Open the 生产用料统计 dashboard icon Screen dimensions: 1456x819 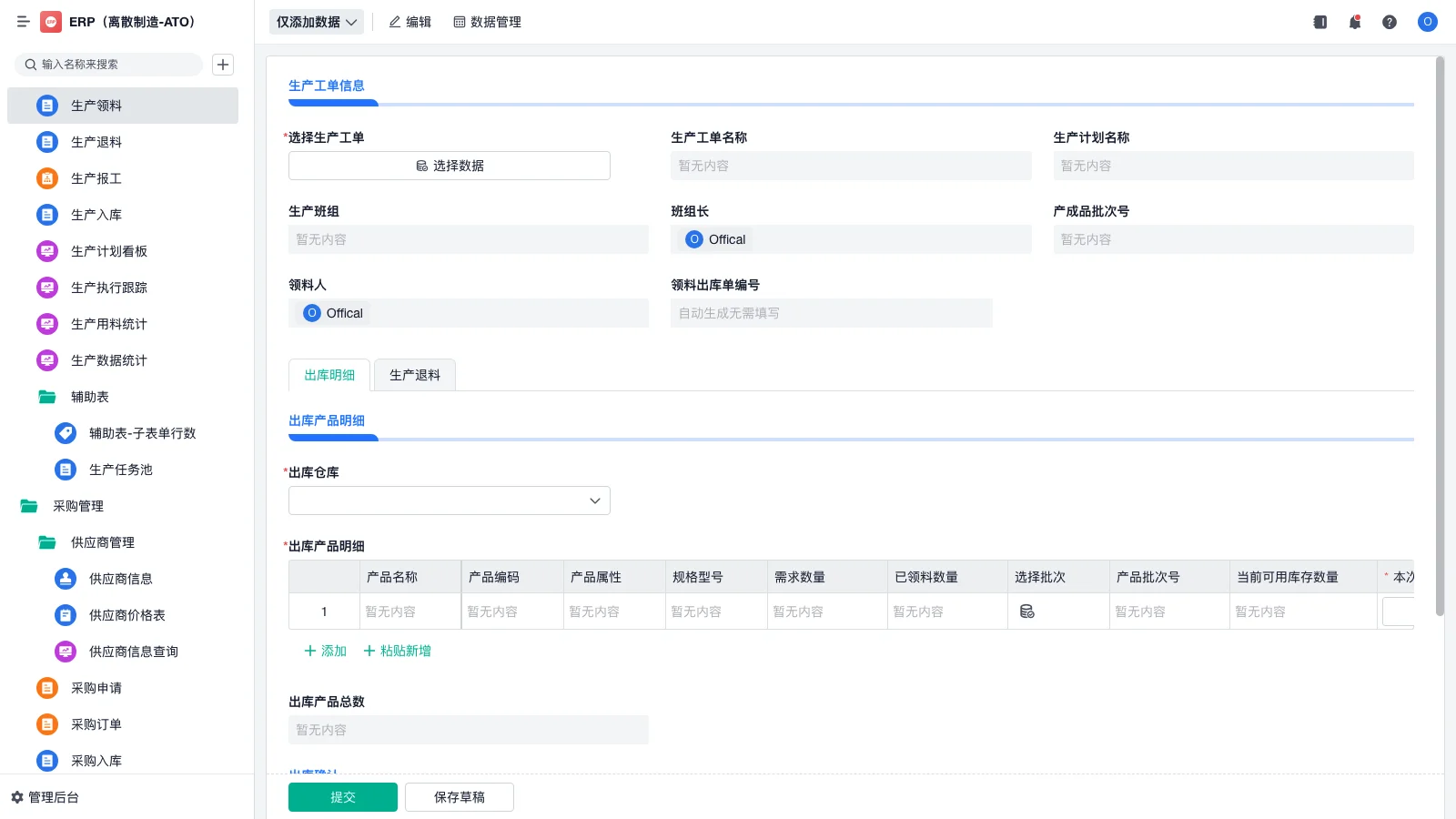(47, 324)
